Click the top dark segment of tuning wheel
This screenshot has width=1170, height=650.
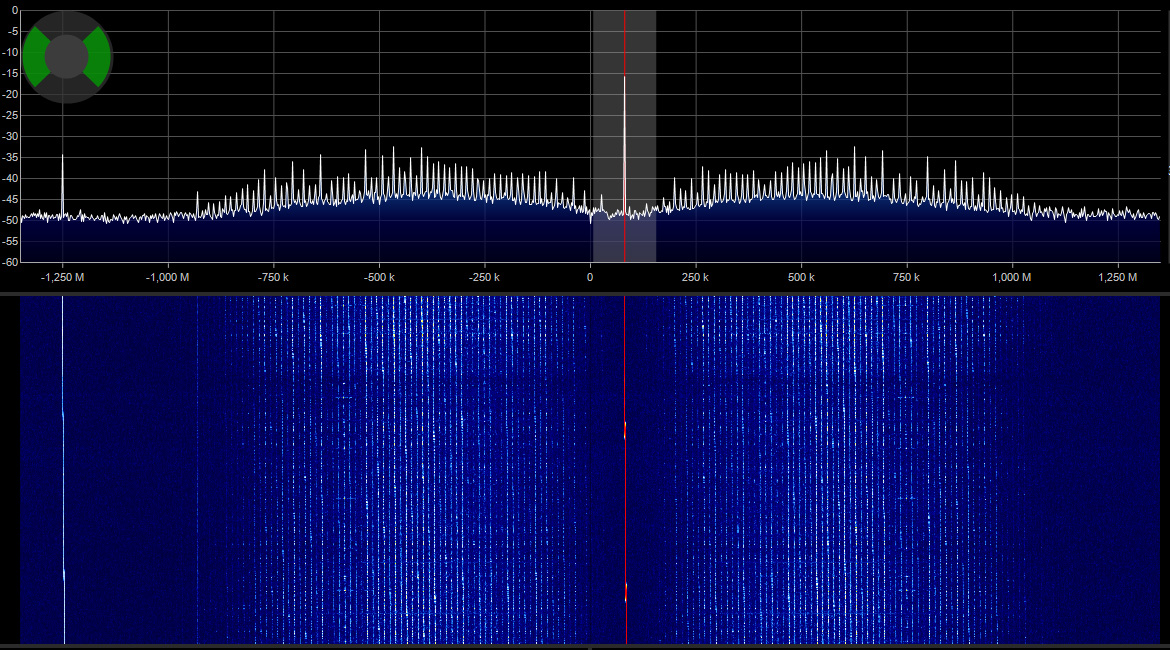(x=66, y=22)
